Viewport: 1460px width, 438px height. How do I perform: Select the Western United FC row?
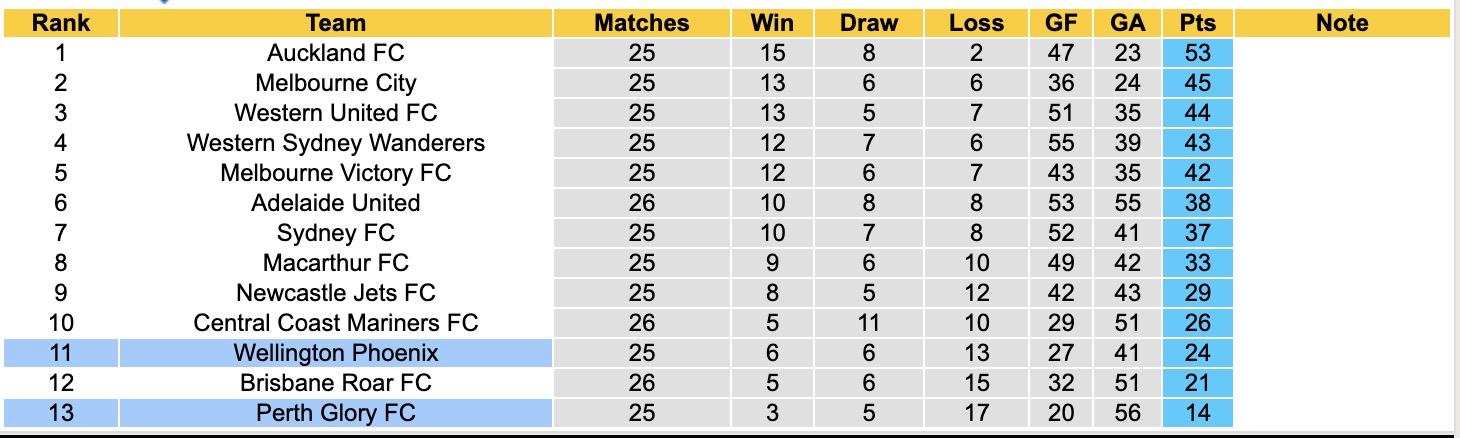point(336,113)
